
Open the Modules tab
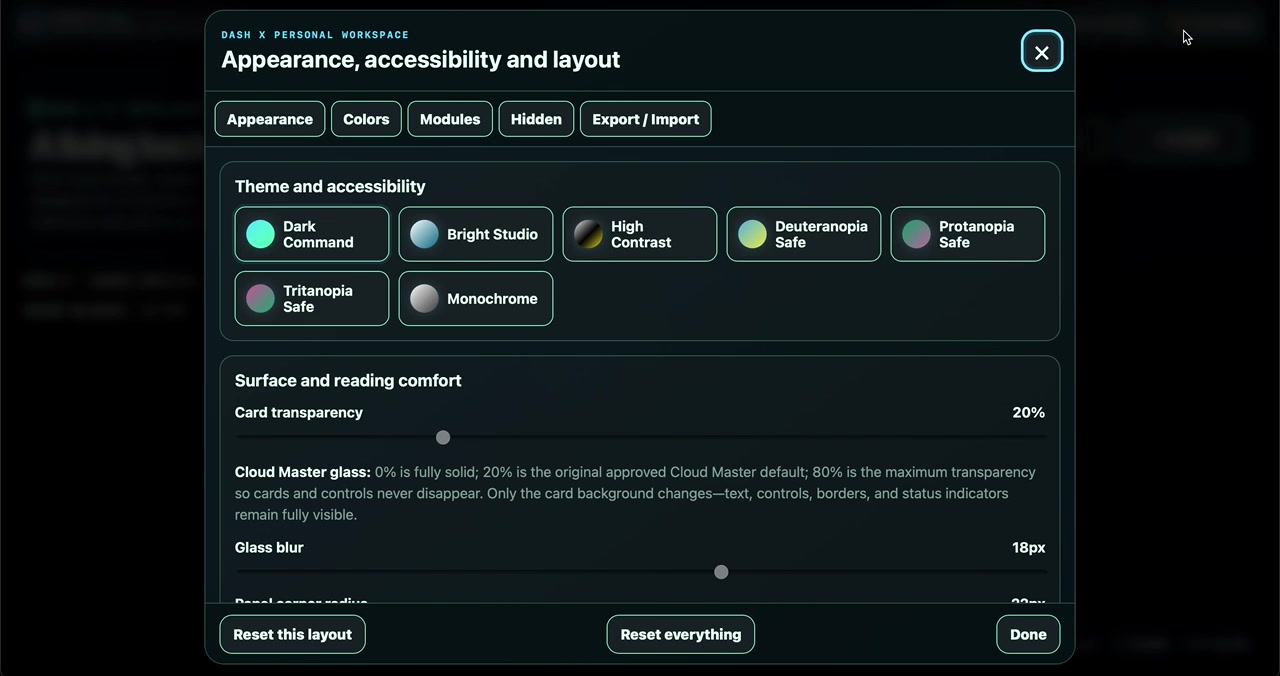pyautogui.click(x=450, y=119)
